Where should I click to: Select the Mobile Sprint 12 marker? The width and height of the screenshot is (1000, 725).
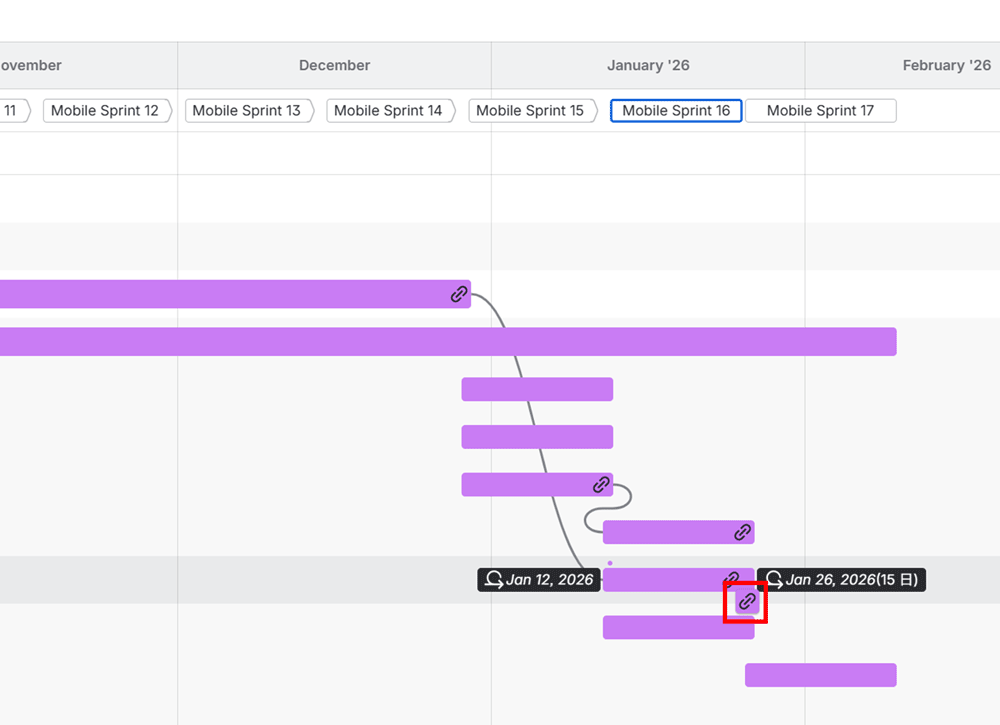pyautogui.click(x=105, y=111)
